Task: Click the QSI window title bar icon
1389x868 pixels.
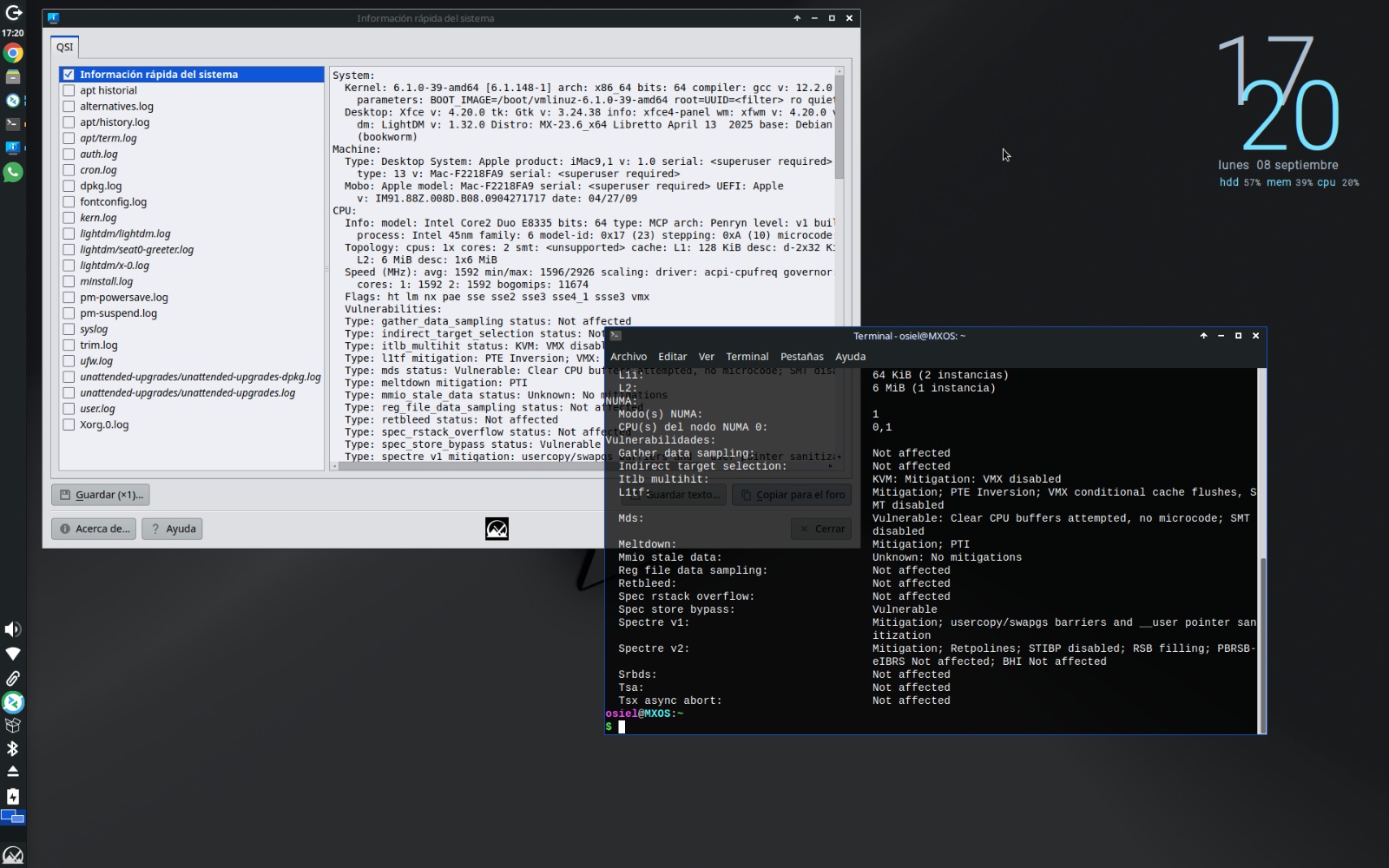Action: click(x=53, y=17)
